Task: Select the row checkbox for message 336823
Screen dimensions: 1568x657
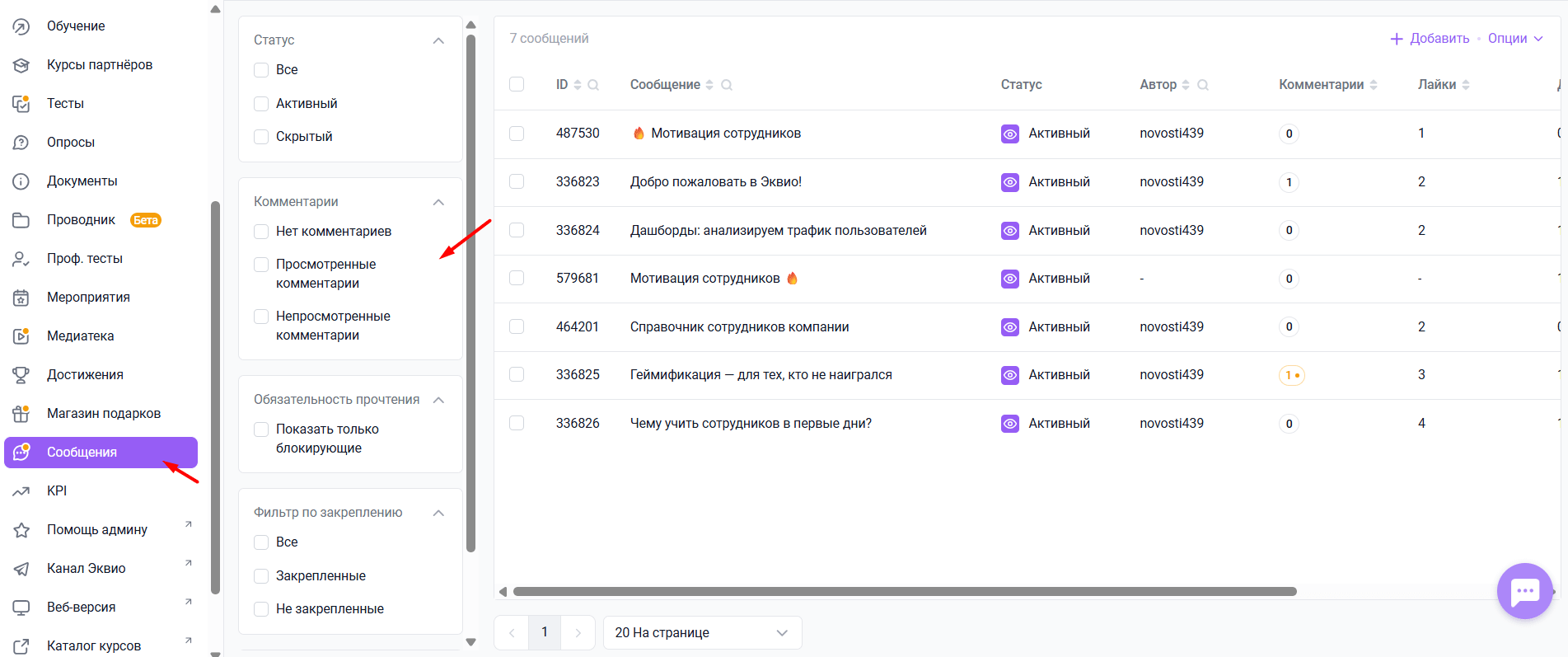Action: [517, 181]
